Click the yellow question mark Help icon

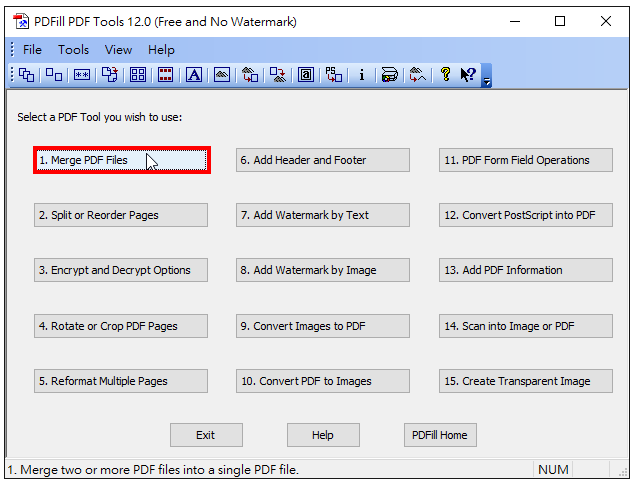445,75
